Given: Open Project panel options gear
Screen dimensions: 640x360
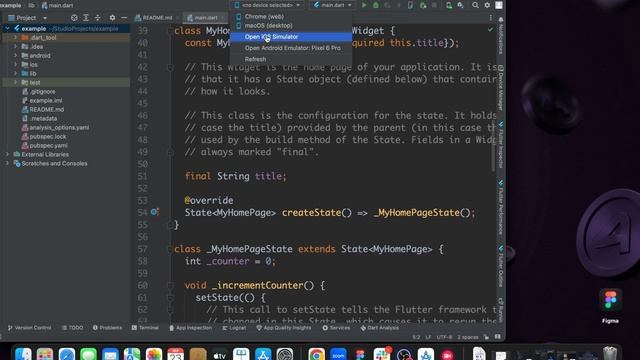Looking at the screenshot, I should (x=112, y=18).
